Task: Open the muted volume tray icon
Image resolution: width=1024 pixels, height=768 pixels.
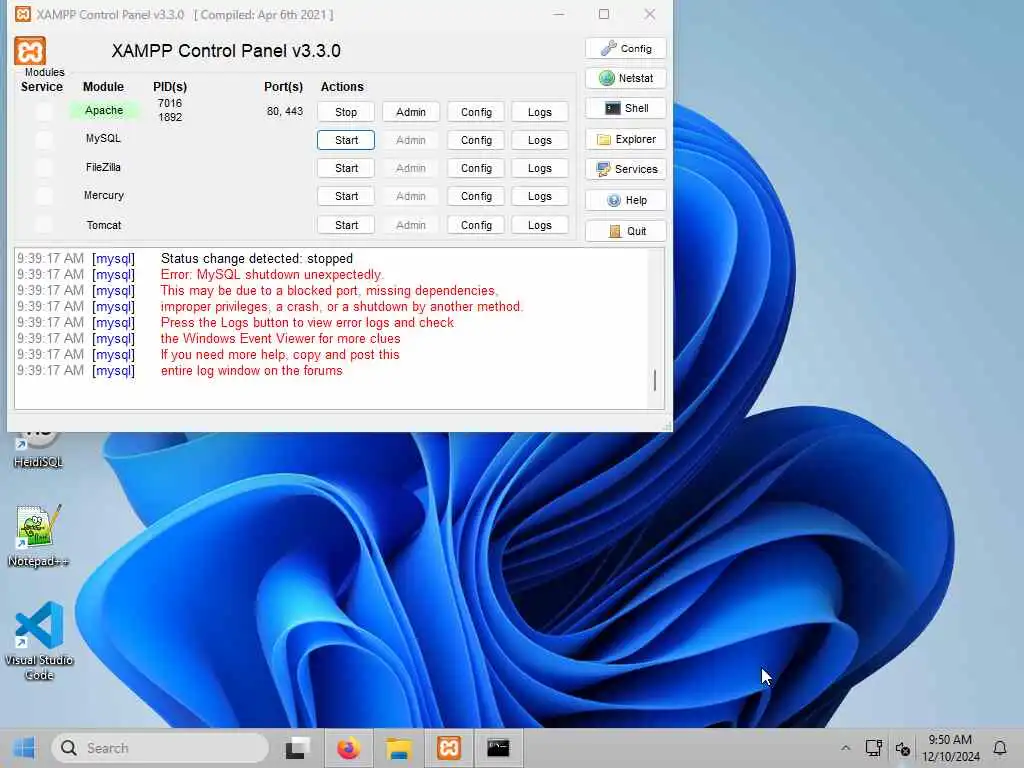Action: [x=903, y=748]
